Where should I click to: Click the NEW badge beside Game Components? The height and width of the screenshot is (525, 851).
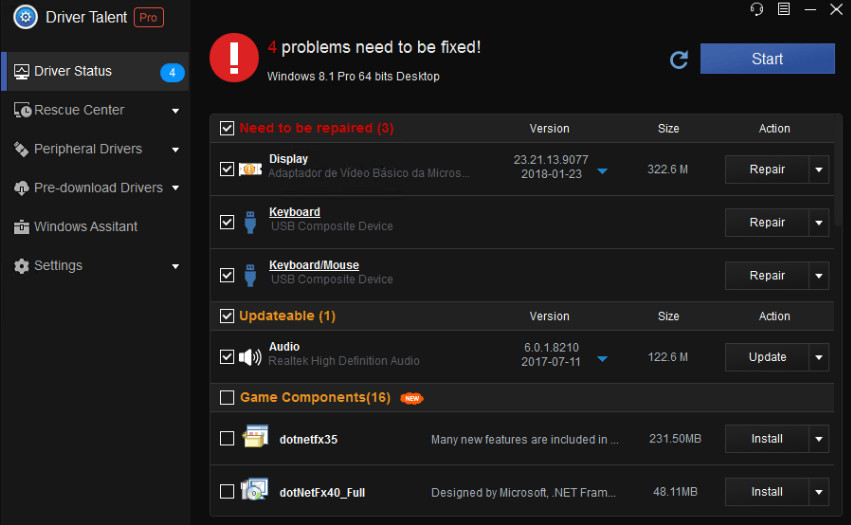coord(412,399)
